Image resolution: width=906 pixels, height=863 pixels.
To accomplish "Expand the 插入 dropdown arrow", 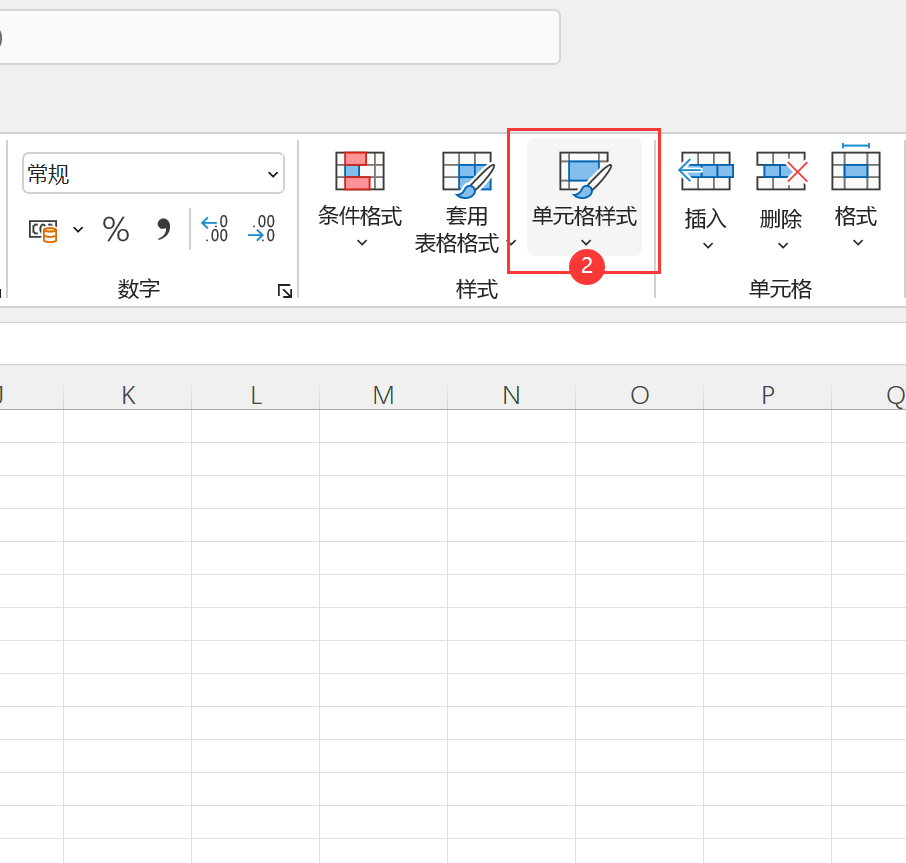I will pos(708,245).
